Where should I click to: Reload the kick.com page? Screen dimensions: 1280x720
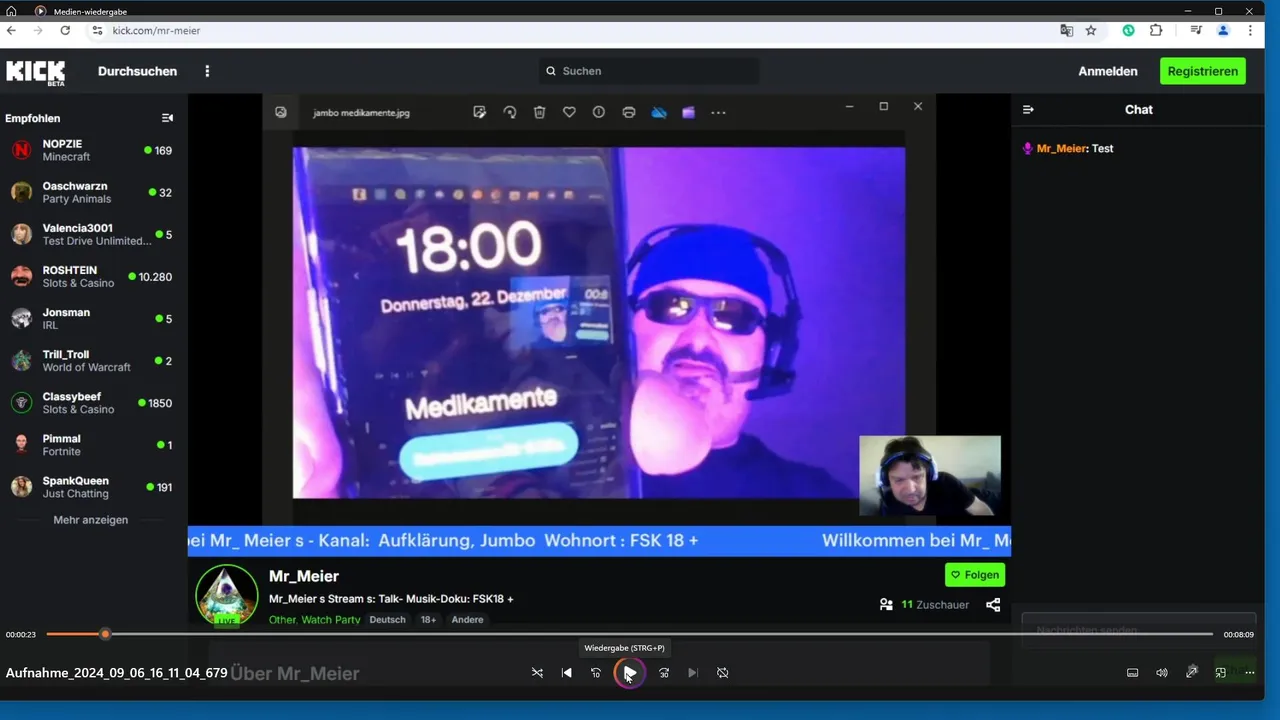(65, 31)
